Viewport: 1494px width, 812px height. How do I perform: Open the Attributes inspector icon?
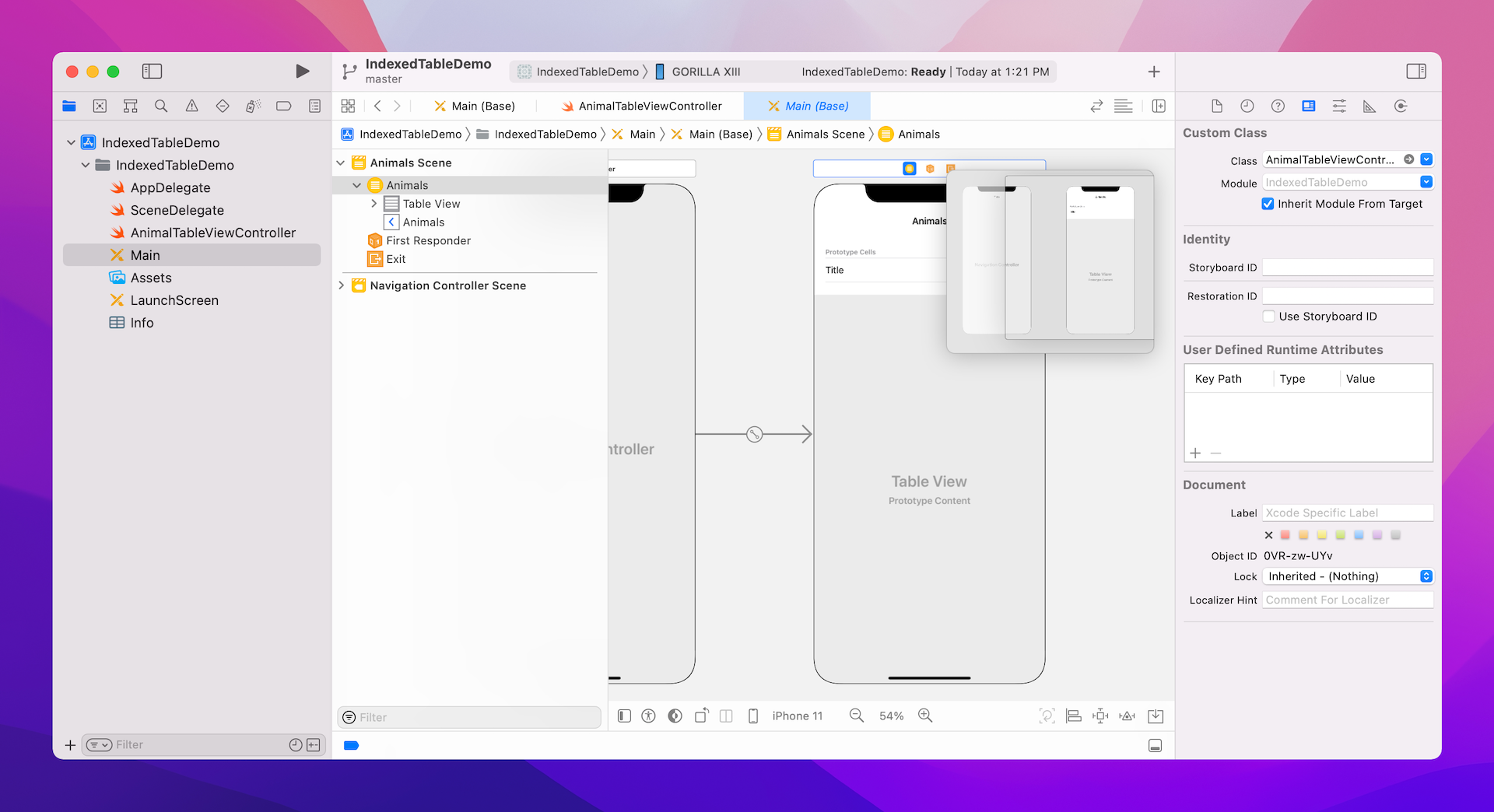tap(1339, 107)
